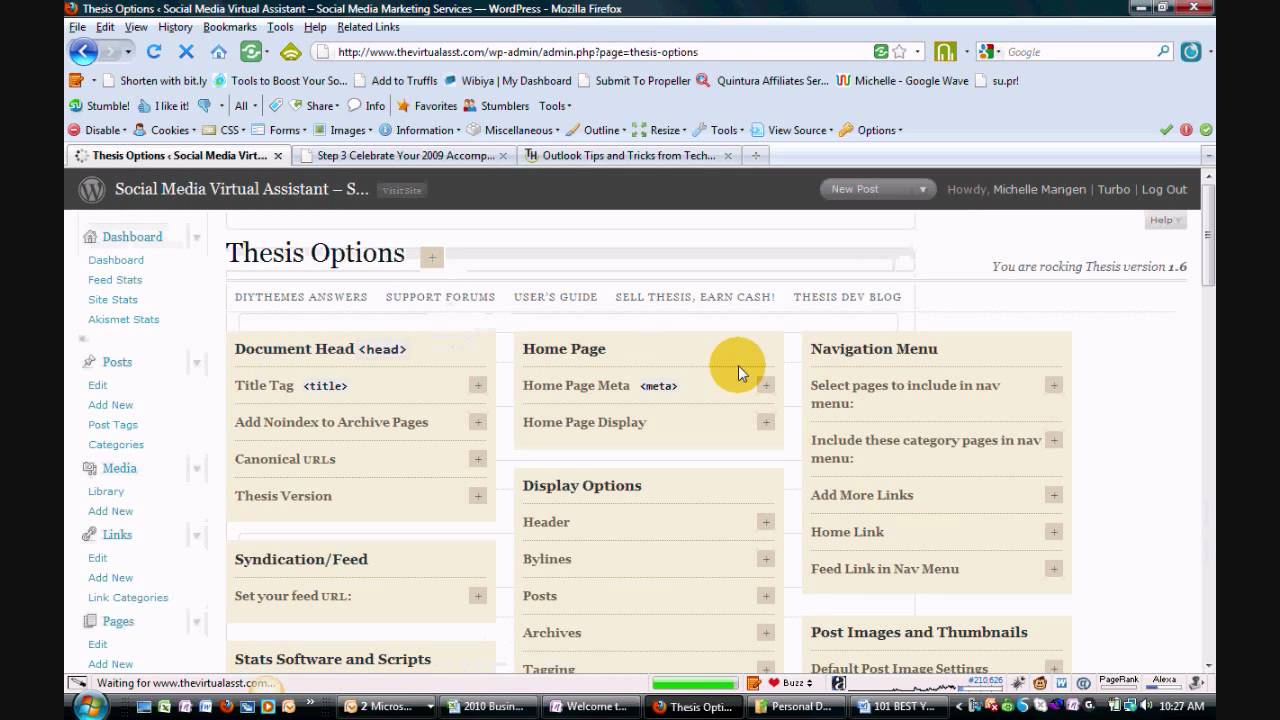Click the Reload page icon
The image size is (1280, 720).
click(153, 52)
